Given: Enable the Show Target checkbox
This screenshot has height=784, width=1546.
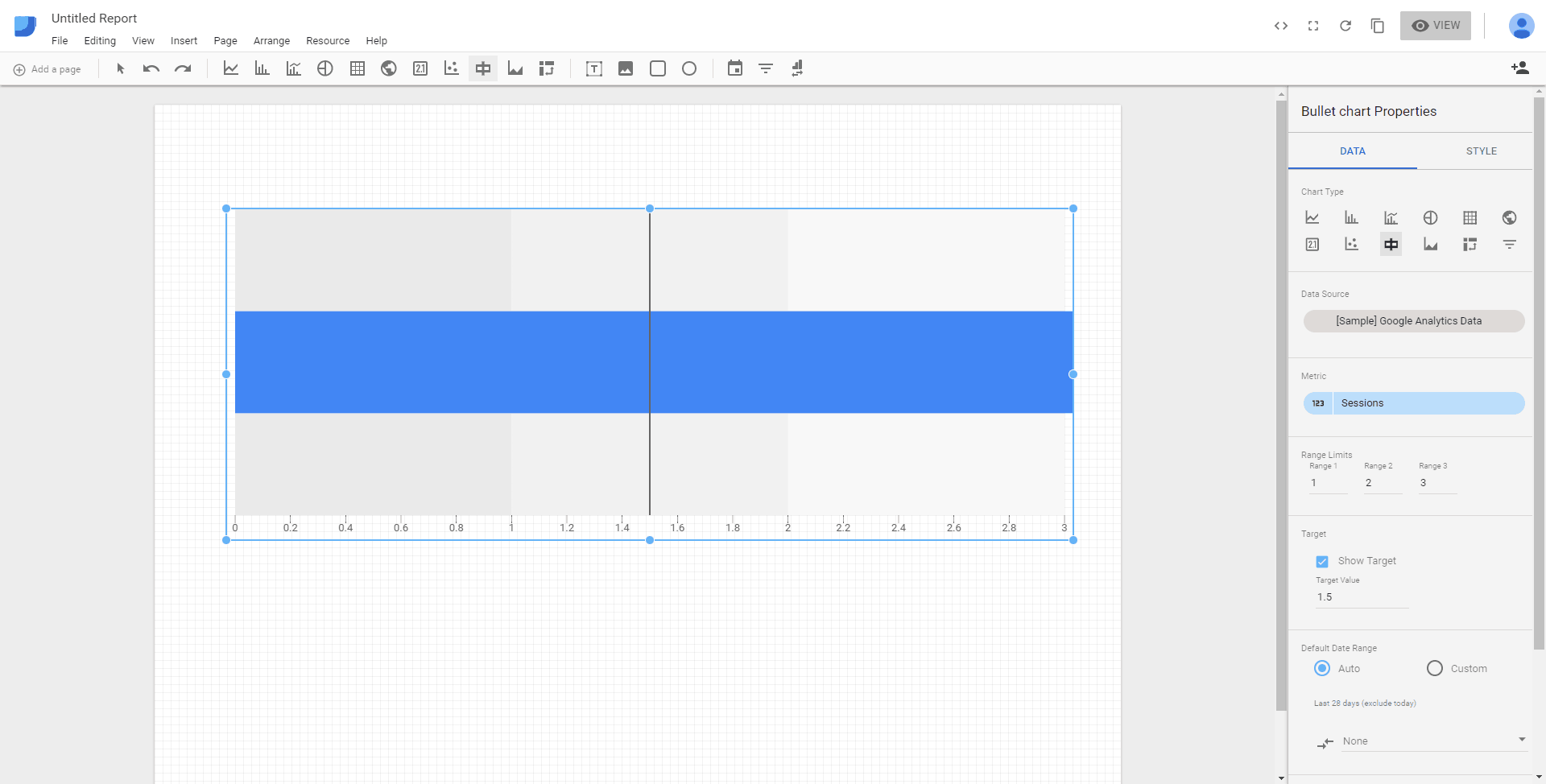Looking at the screenshot, I should (1321, 561).
